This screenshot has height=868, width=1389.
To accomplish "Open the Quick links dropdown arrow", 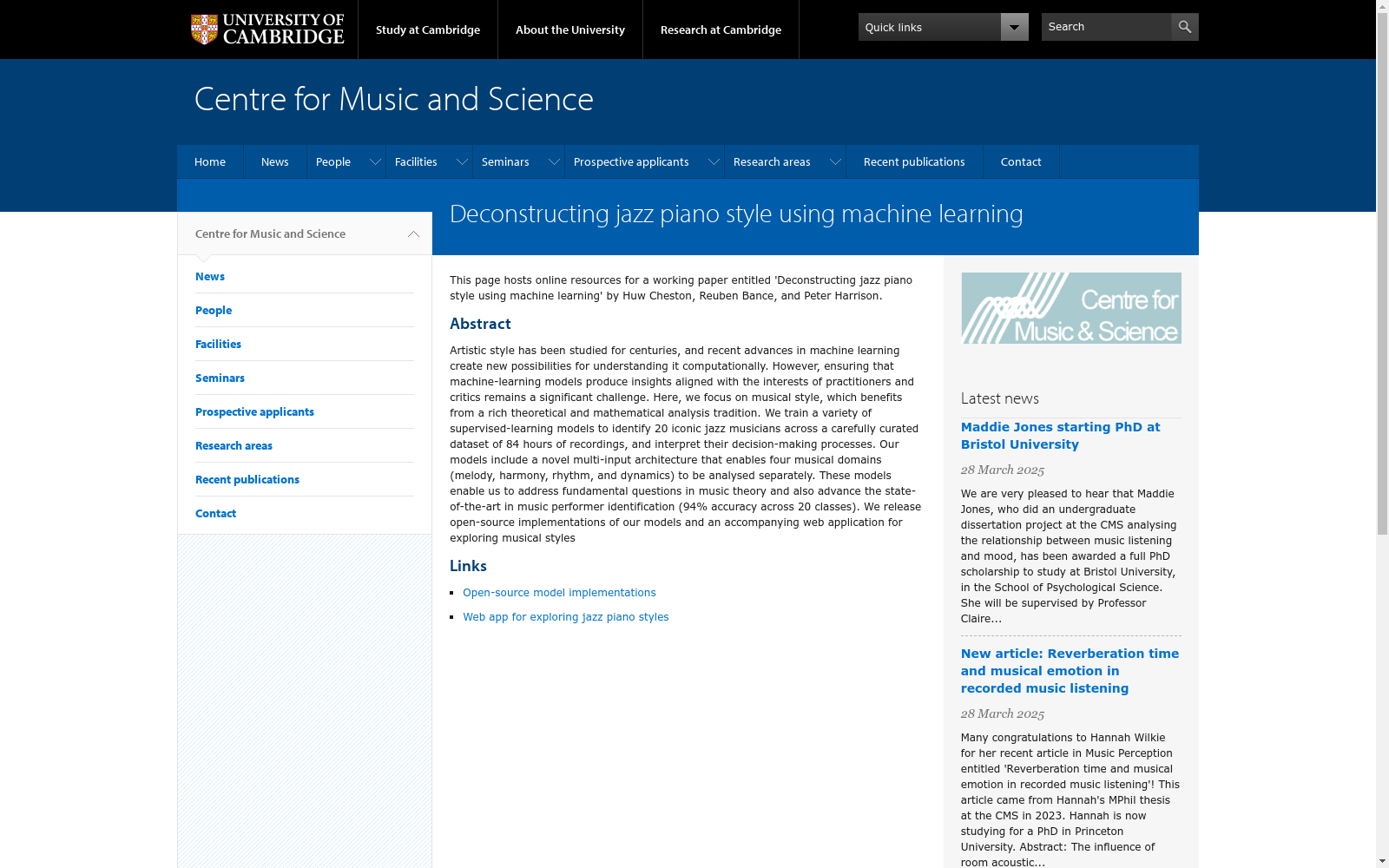I will pos(1014,27).
